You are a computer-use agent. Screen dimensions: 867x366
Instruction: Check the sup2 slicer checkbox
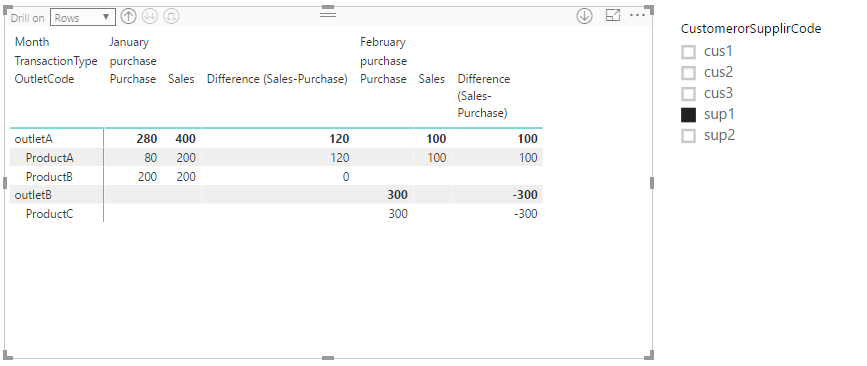(688, 136)
